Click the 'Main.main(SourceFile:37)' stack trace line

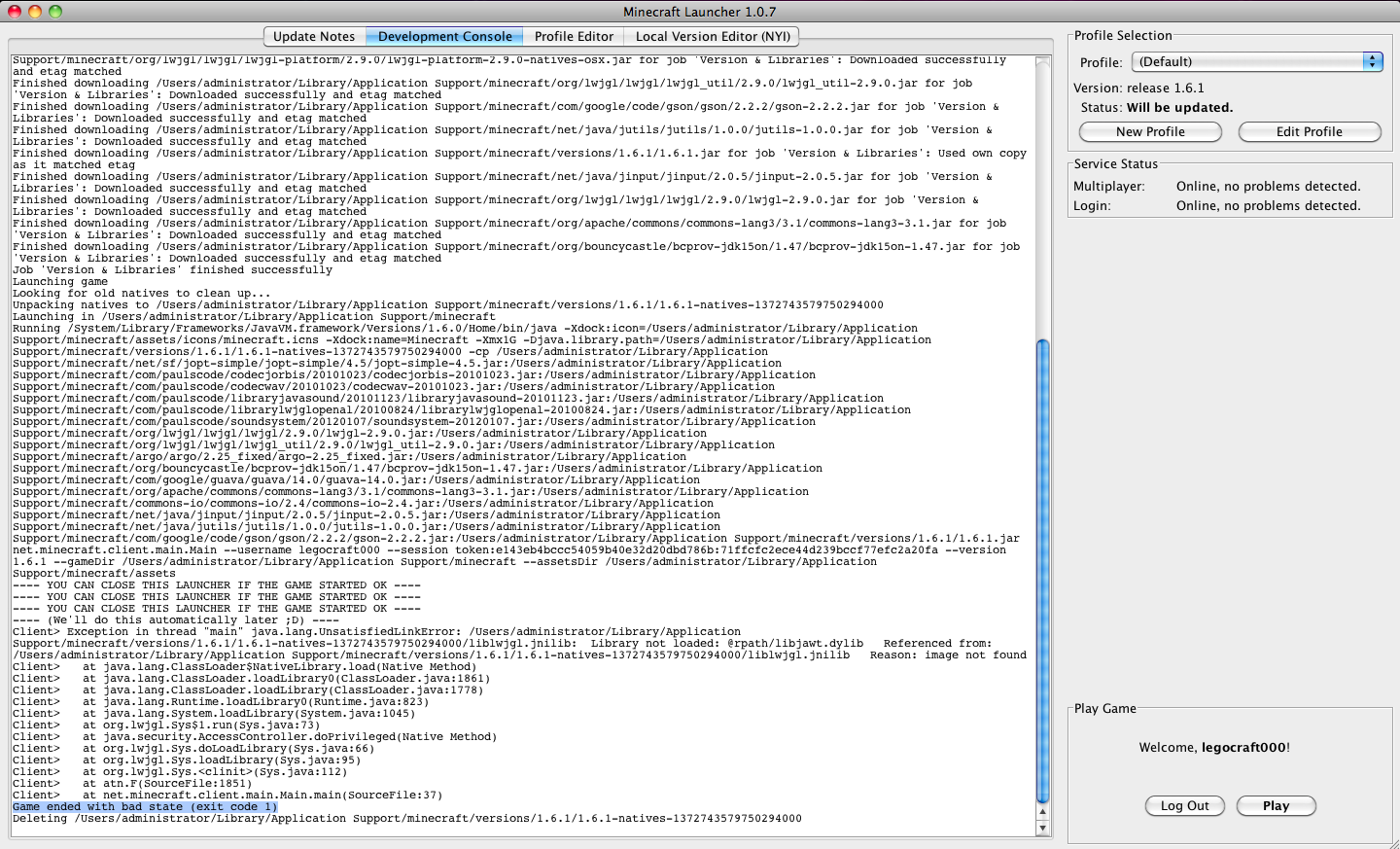(x=227, y=796)
